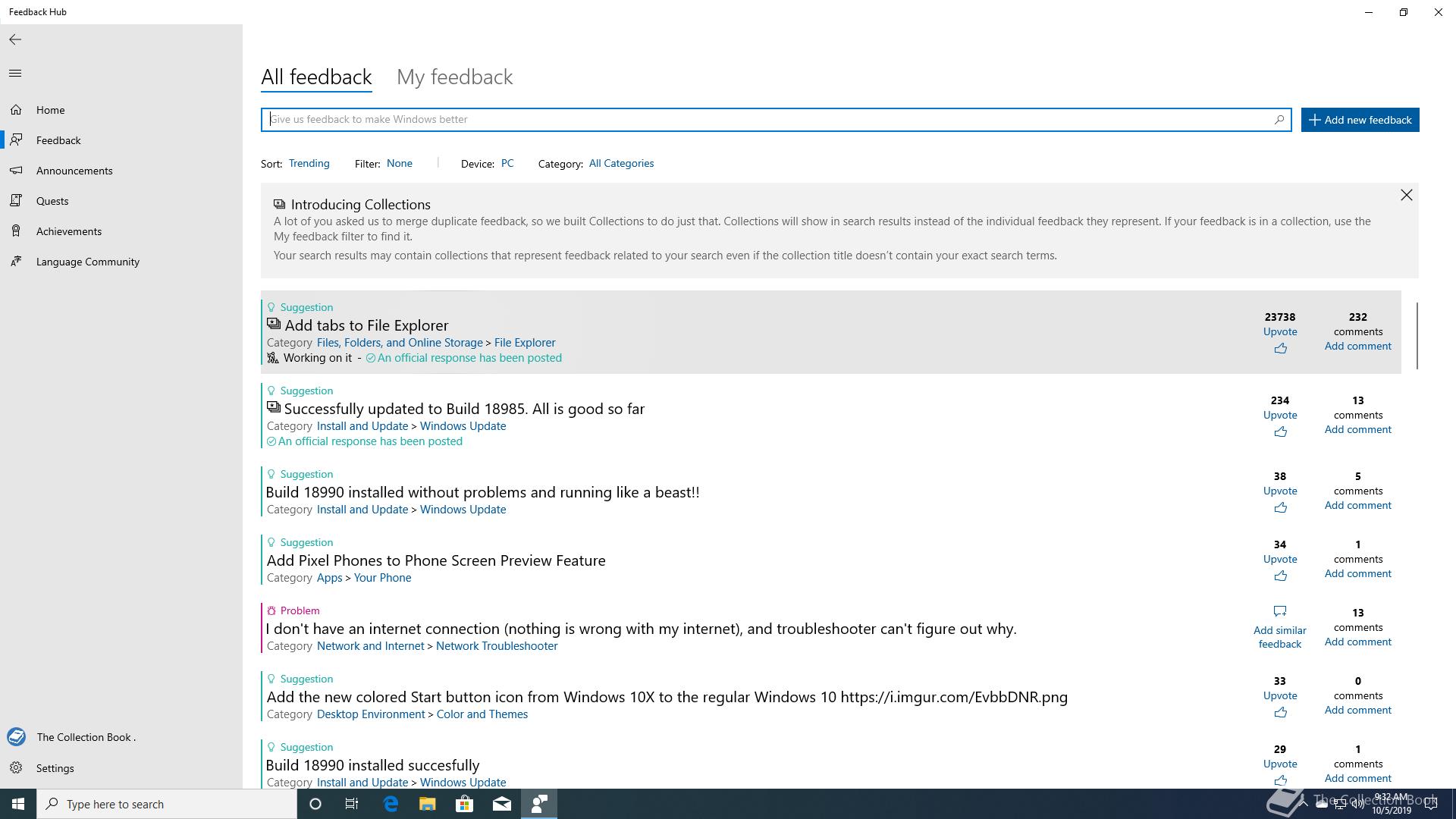Click the taskbar search box
The image size is (1456, 819).
(x=167, y=804)
